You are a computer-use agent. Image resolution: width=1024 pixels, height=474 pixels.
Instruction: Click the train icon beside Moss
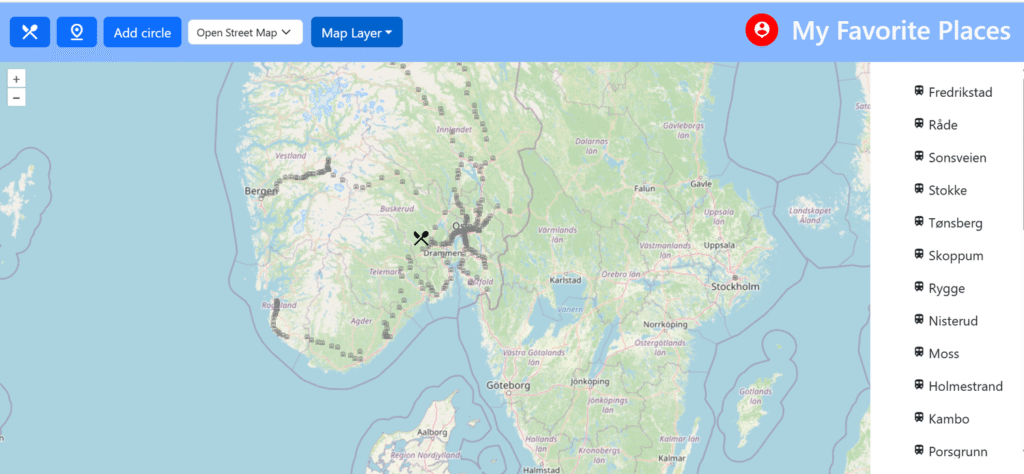coord(919,353)
